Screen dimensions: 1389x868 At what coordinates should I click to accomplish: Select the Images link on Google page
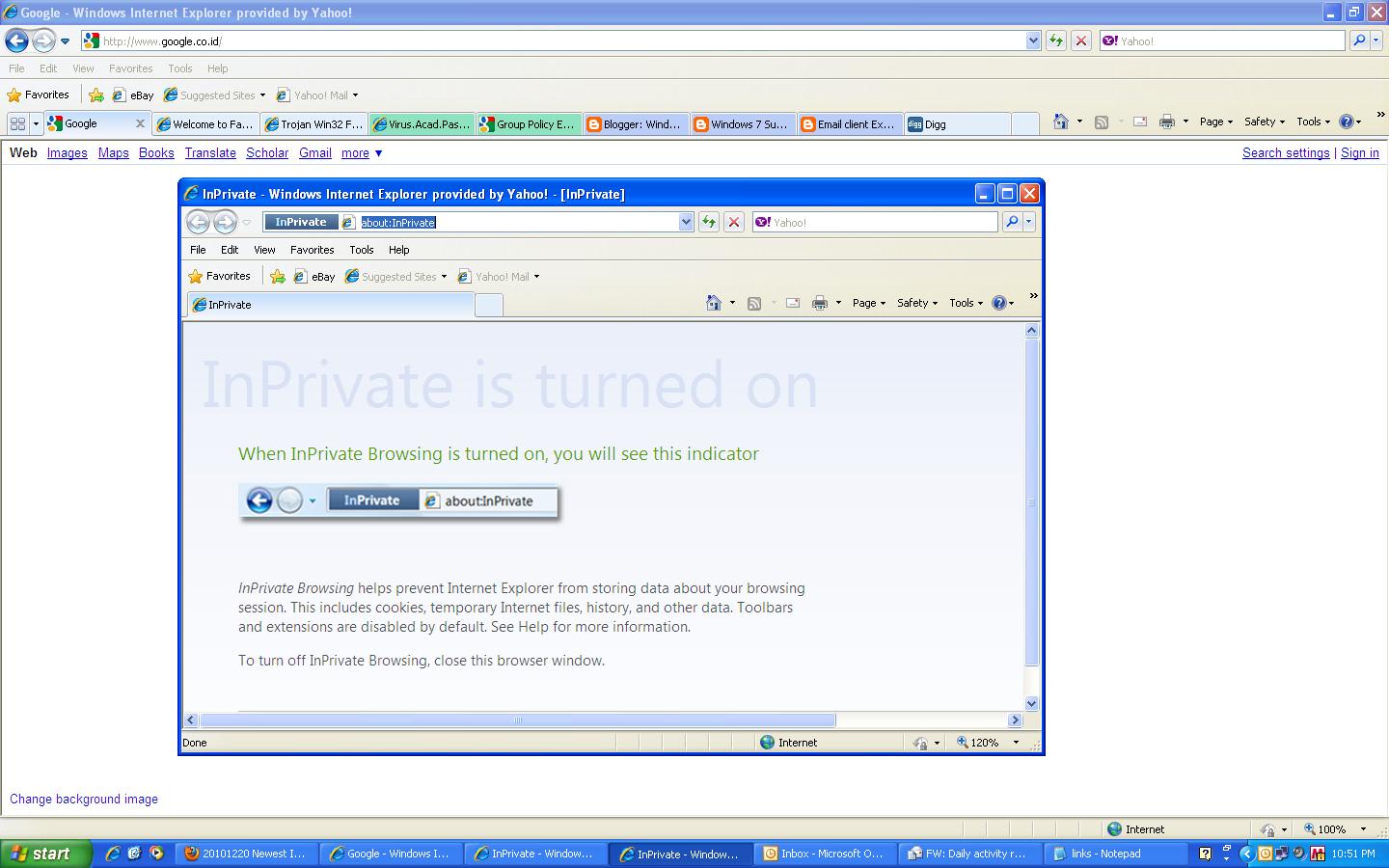tap(67, 152)
